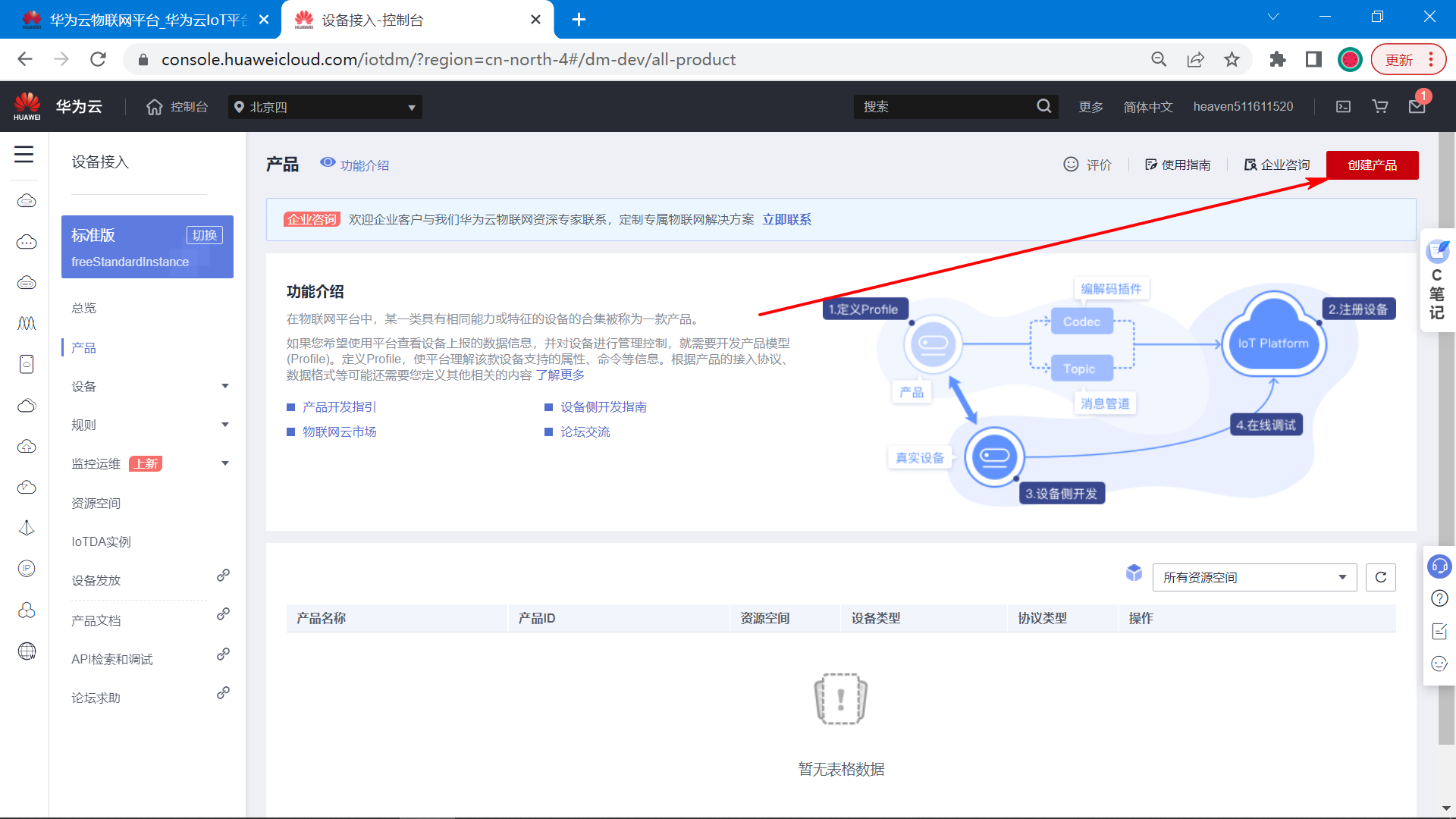Click the Topic component icon
1456x819 pixels.
1080,368
